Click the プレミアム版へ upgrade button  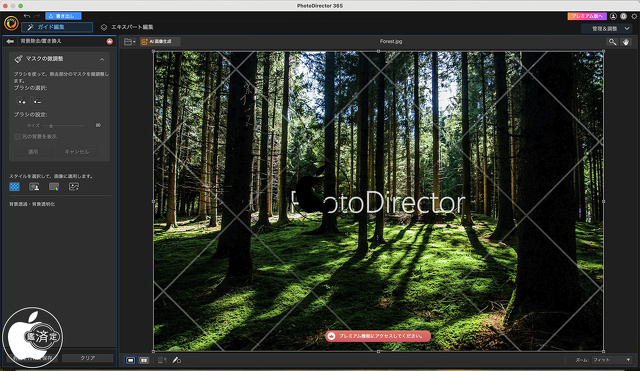587,16
